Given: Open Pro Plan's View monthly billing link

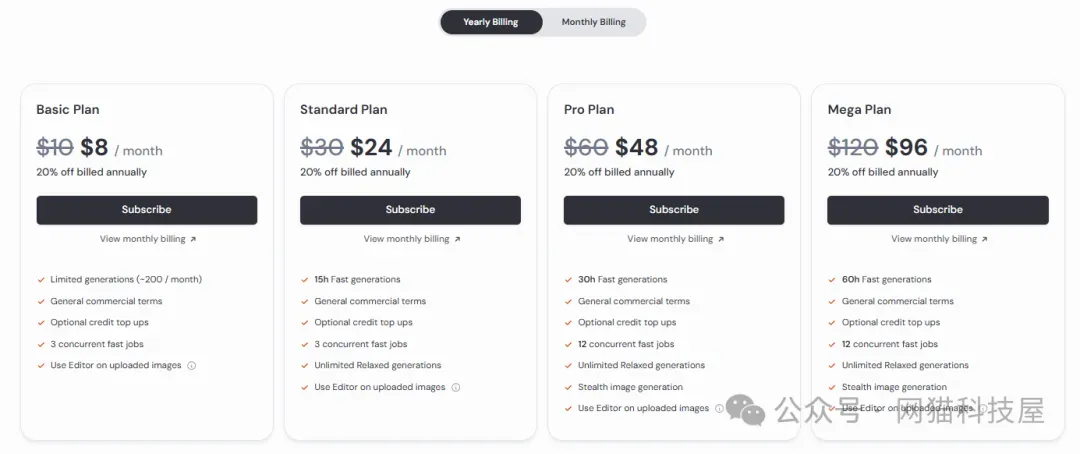Looking at the screenshot, I should [x=675, y=239].
